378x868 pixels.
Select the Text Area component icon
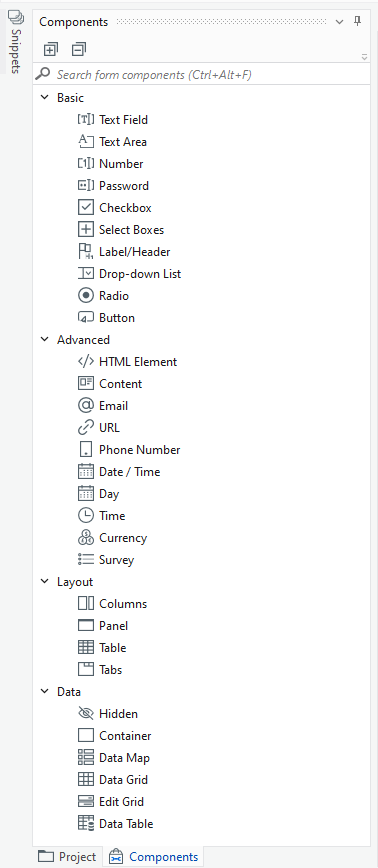[86, 142]
